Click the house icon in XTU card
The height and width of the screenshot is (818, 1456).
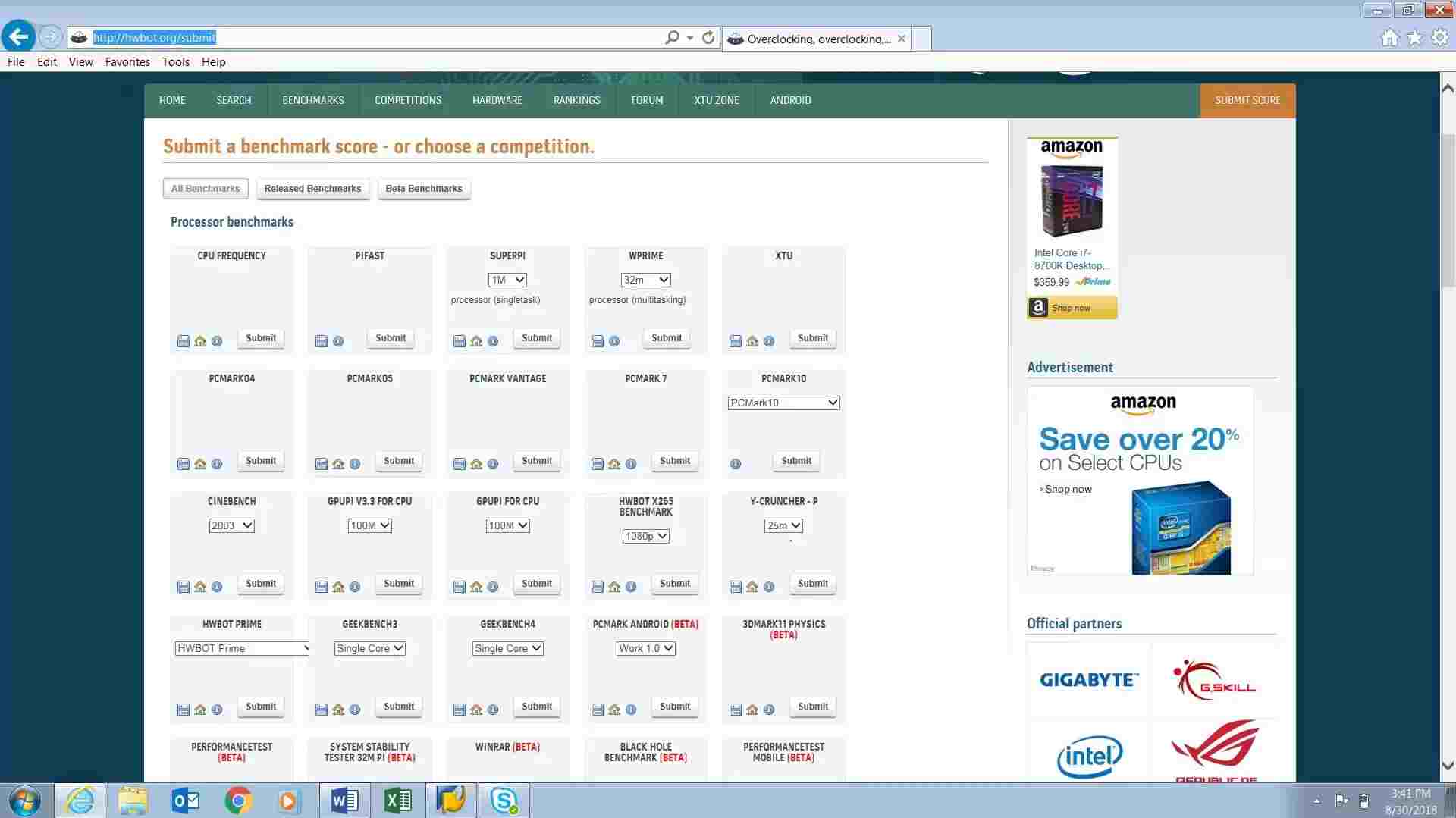pos(752,341)
